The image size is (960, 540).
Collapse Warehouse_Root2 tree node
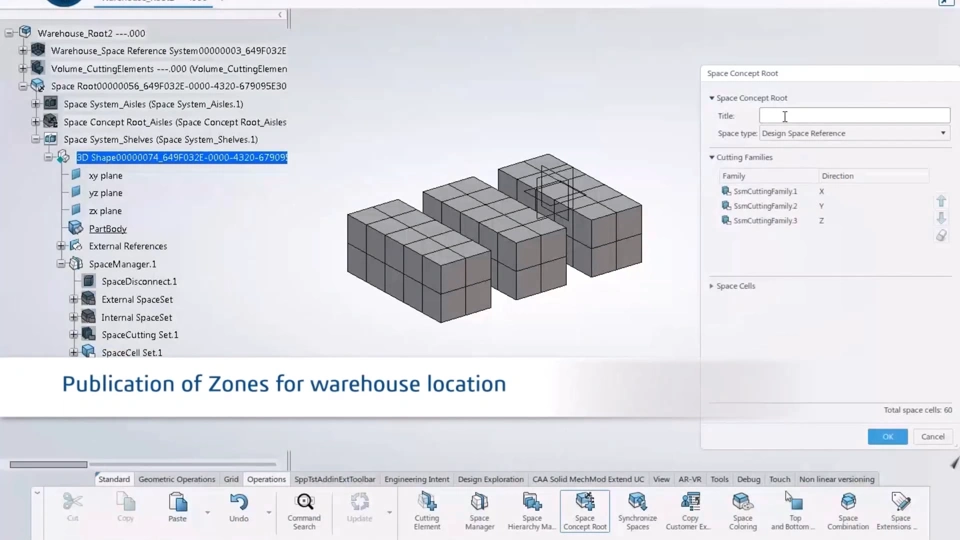click(x=9, y=33)
